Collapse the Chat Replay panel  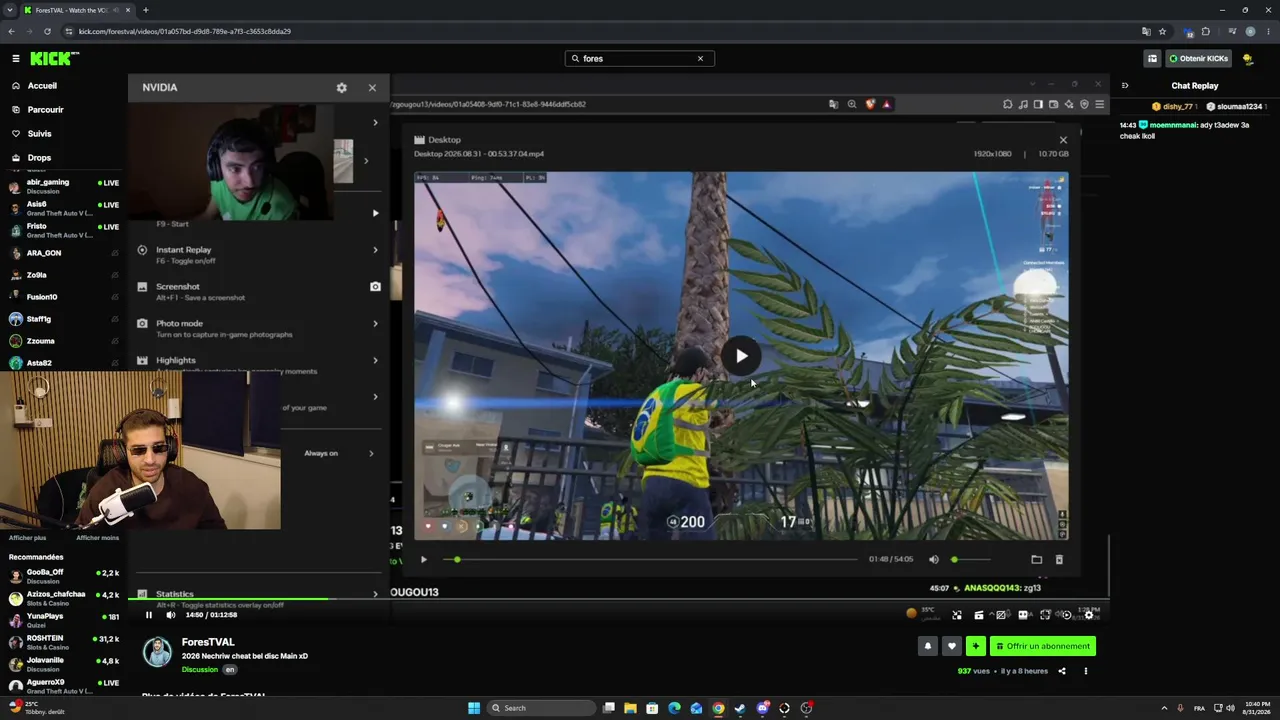coord(1125,86)
